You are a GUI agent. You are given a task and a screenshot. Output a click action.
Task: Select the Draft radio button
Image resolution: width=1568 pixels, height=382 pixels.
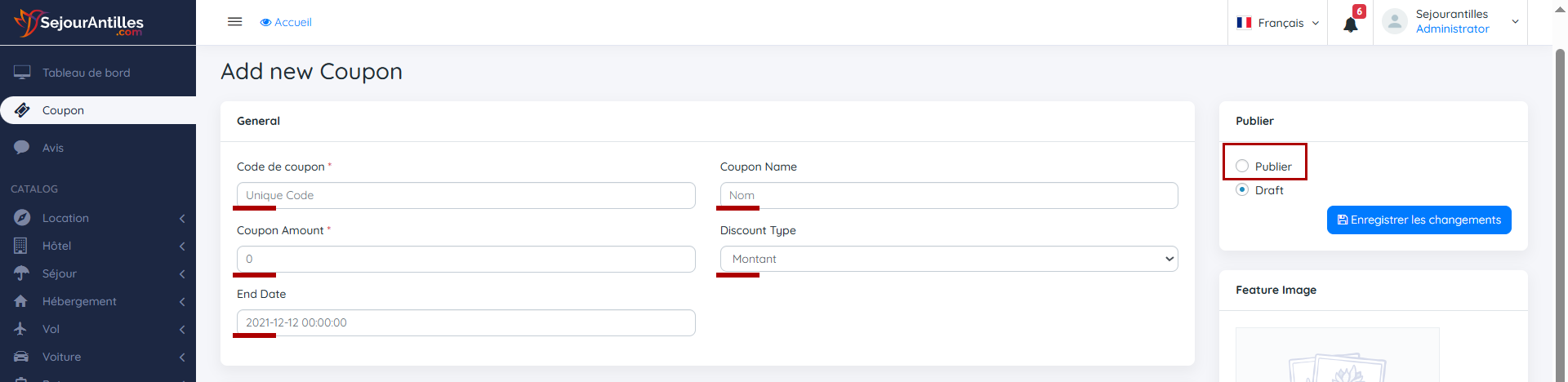click(x=1242, y=190)
